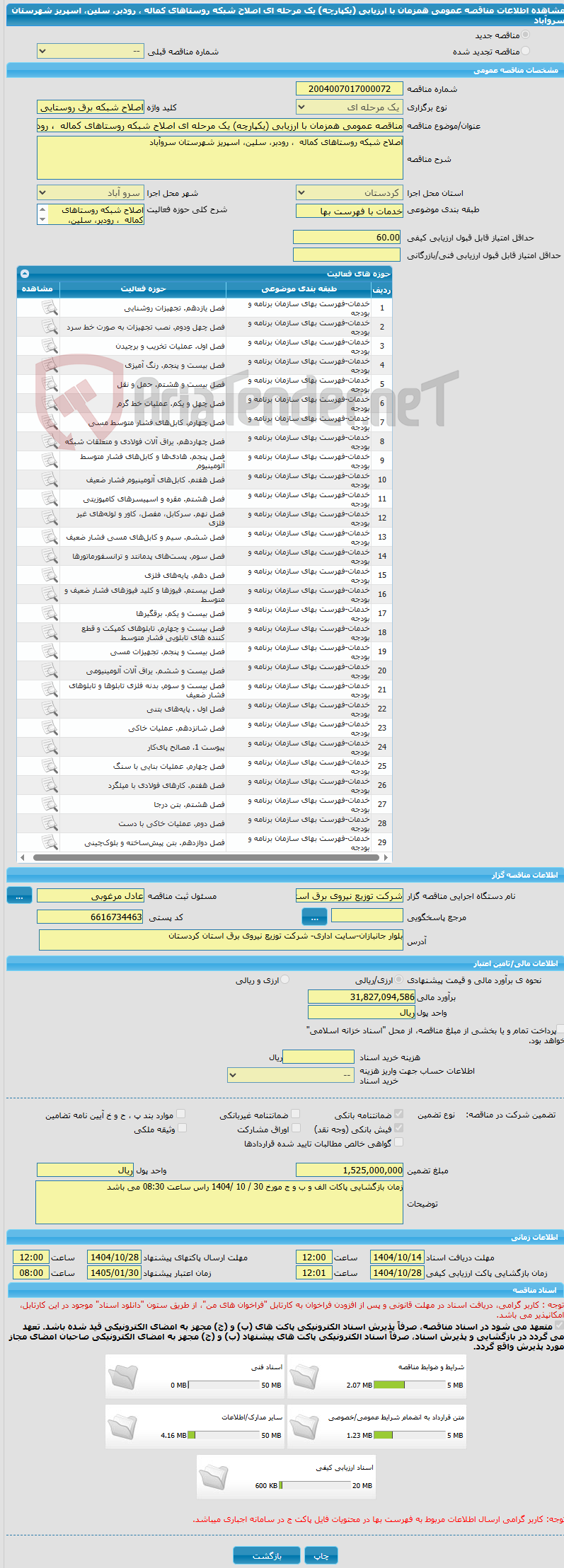
Task: Open the اسناد فنی folder icon
Action: 122,1376
